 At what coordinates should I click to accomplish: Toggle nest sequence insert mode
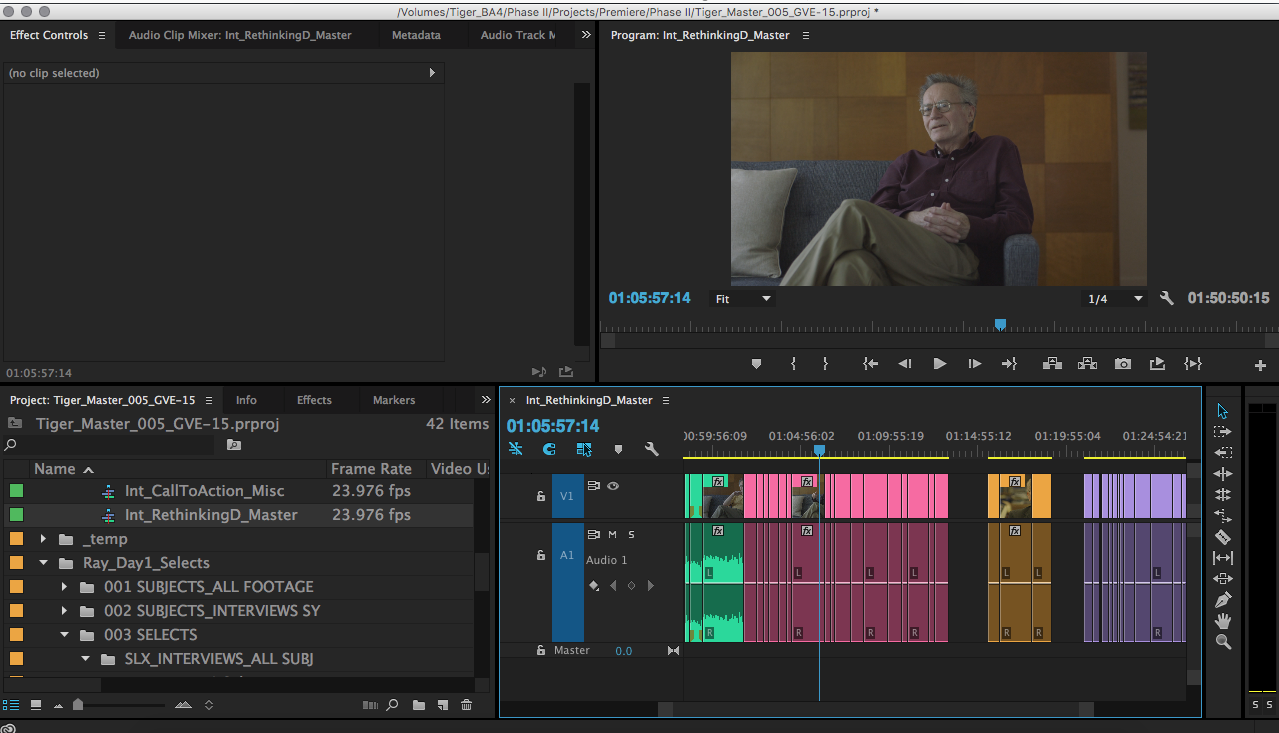[515, 449]
